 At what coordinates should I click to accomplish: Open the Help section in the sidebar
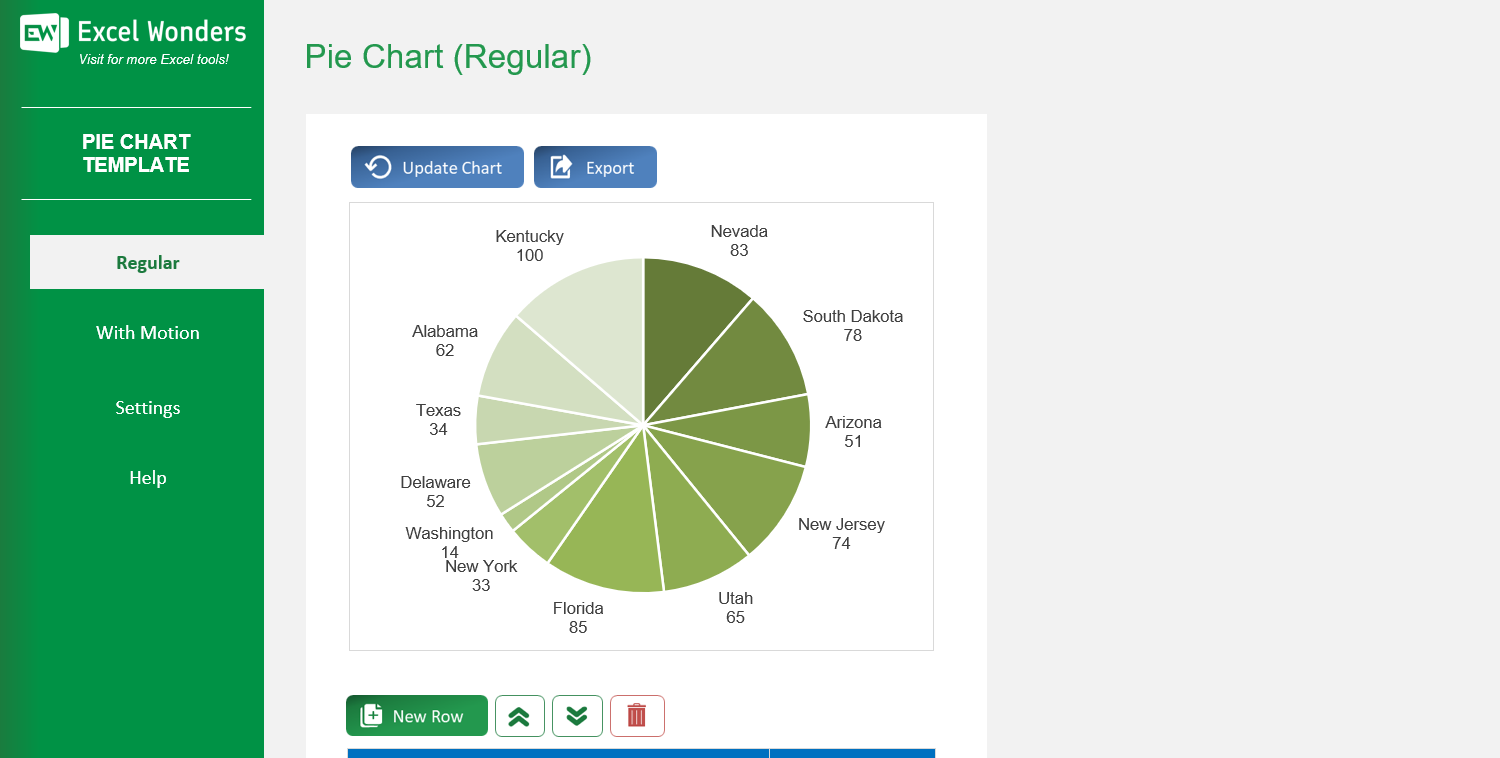coord(147,477)
